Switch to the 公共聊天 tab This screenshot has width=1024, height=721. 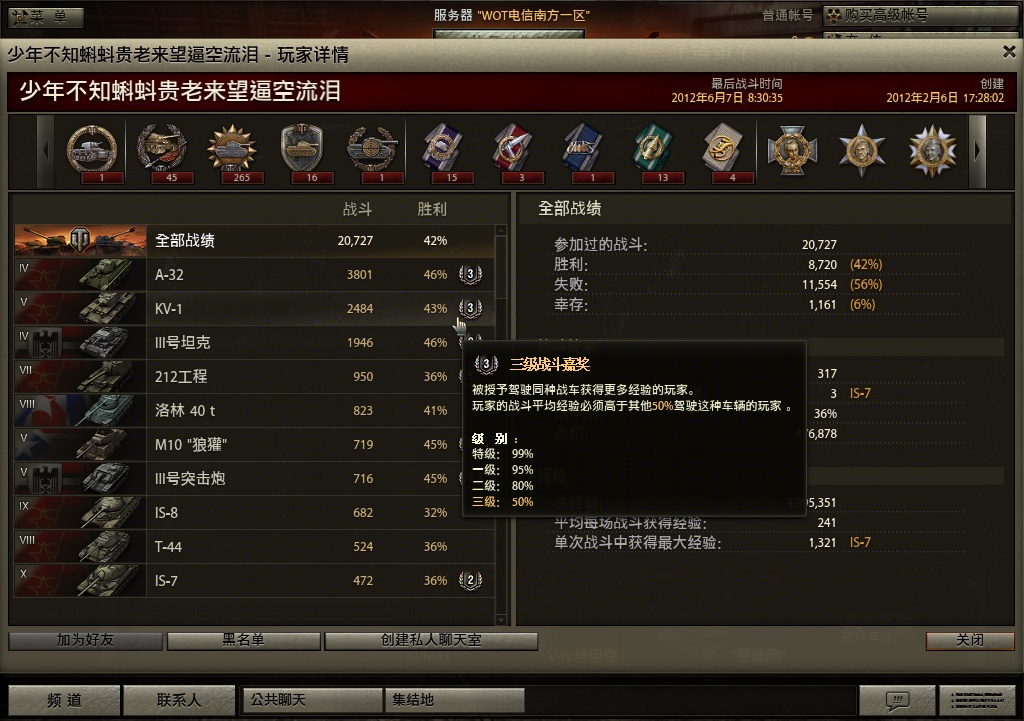click(312, 700)
